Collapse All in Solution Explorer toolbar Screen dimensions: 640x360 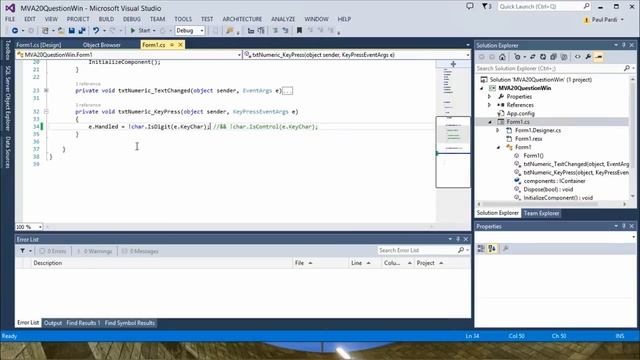pyautogui.click(x=553, y=57)
